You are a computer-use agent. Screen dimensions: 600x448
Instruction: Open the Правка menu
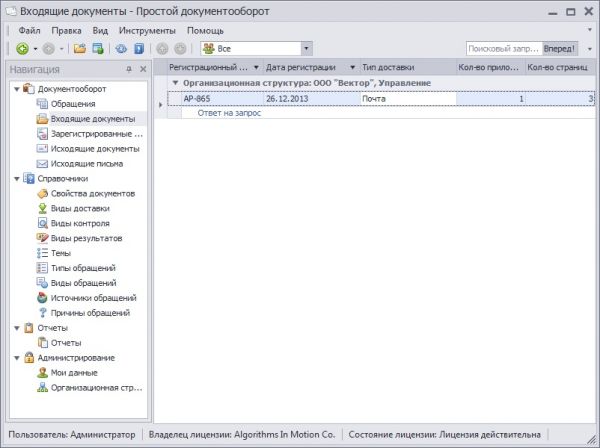point(66,30)
